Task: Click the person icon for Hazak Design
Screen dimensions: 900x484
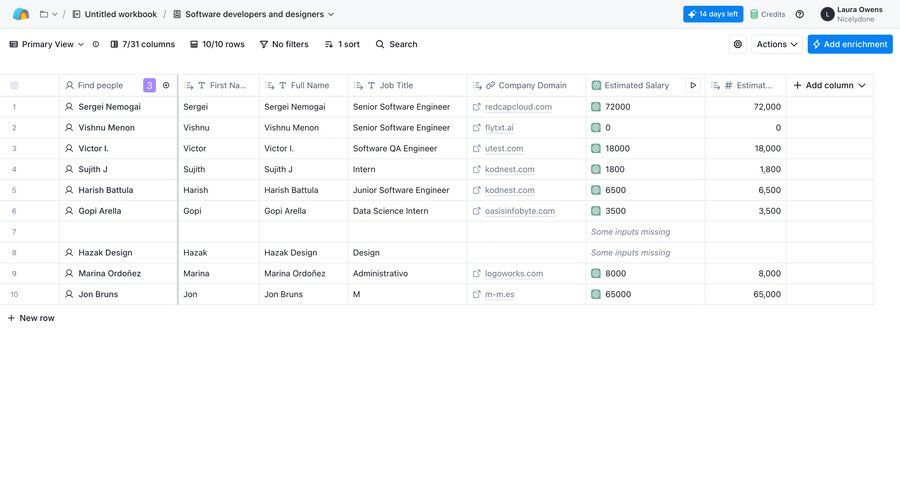Action: (69, 253)
